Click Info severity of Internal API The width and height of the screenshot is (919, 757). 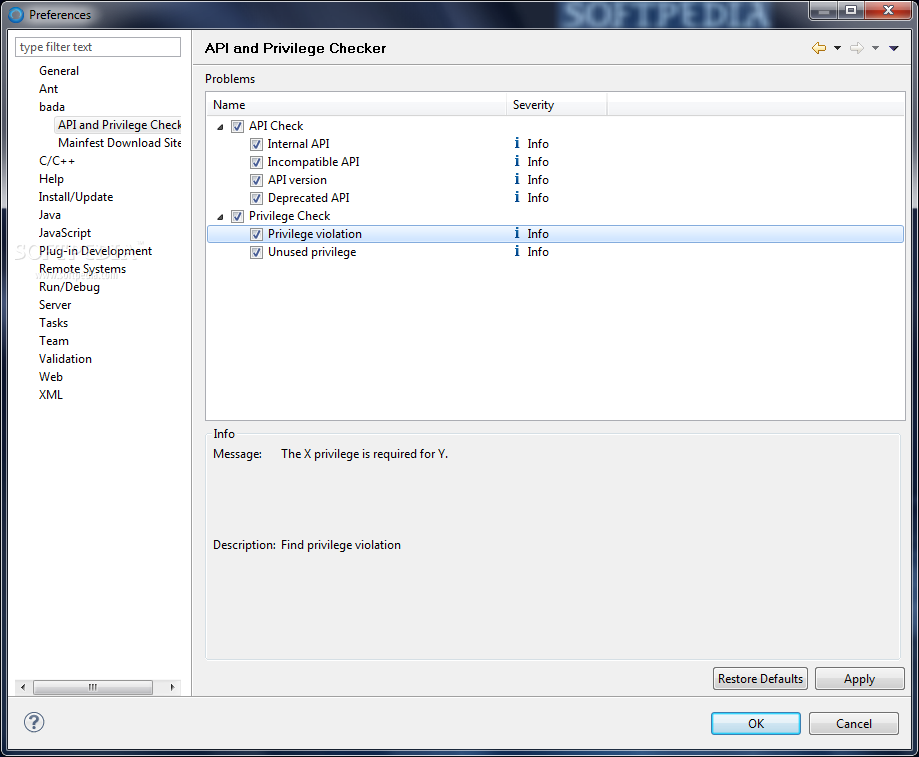537,144
